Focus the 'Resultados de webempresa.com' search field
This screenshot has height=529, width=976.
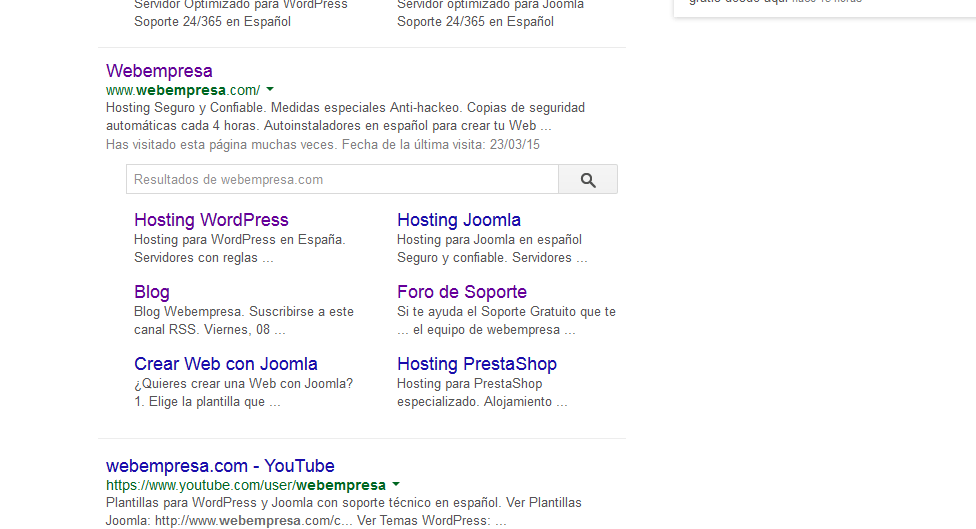[x=342, y=179]
